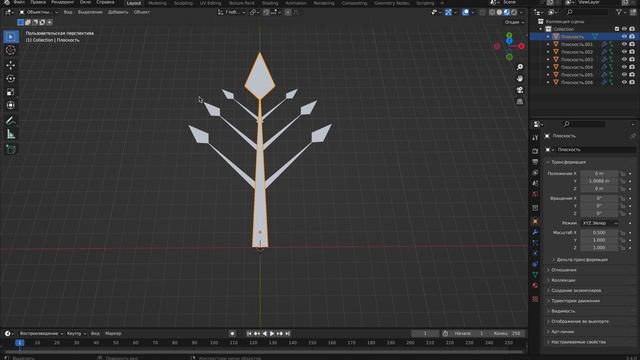Select the Move tool
Viewport: 640px width, 360px height.
11,65
